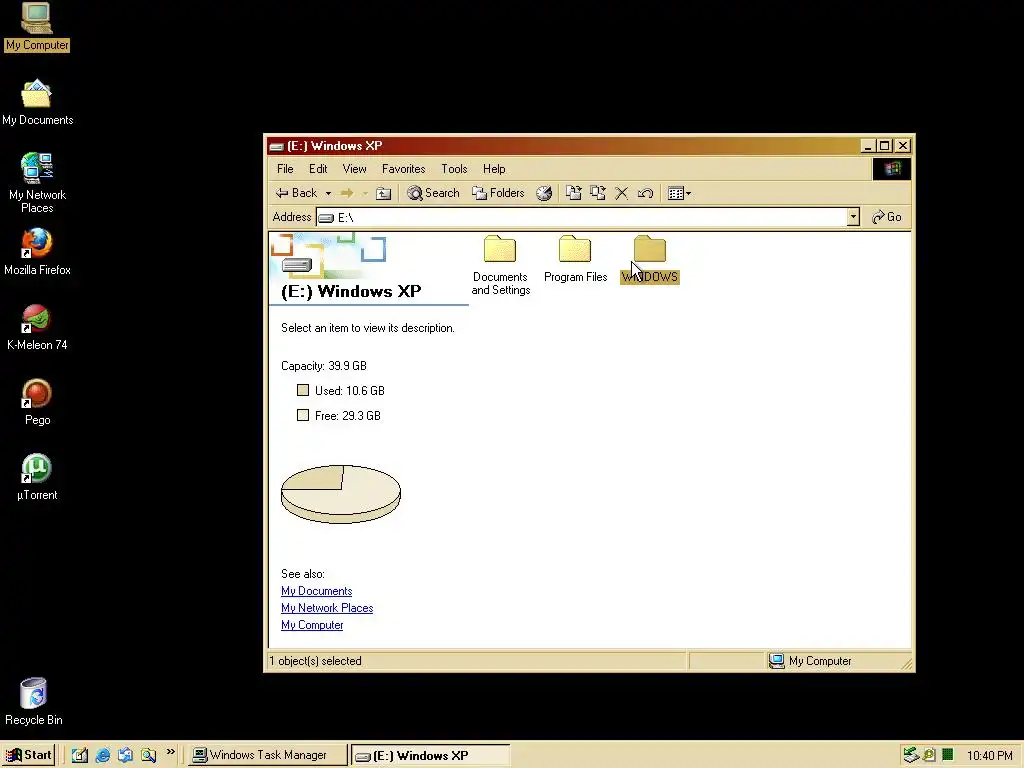Click the Used space color box

(303, 391)
